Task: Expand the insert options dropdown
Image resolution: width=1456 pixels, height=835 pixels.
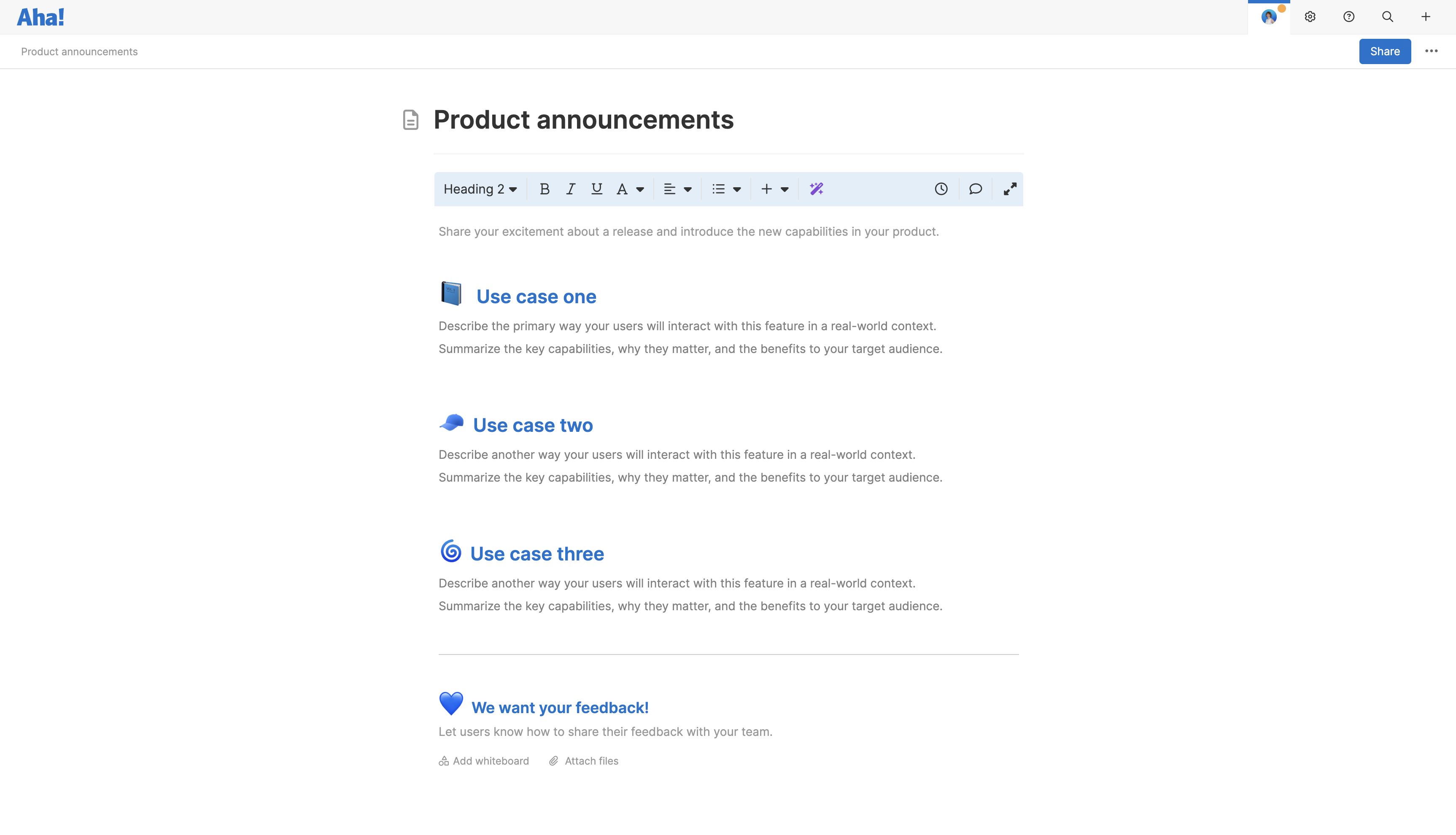Action: pos(784,189)
